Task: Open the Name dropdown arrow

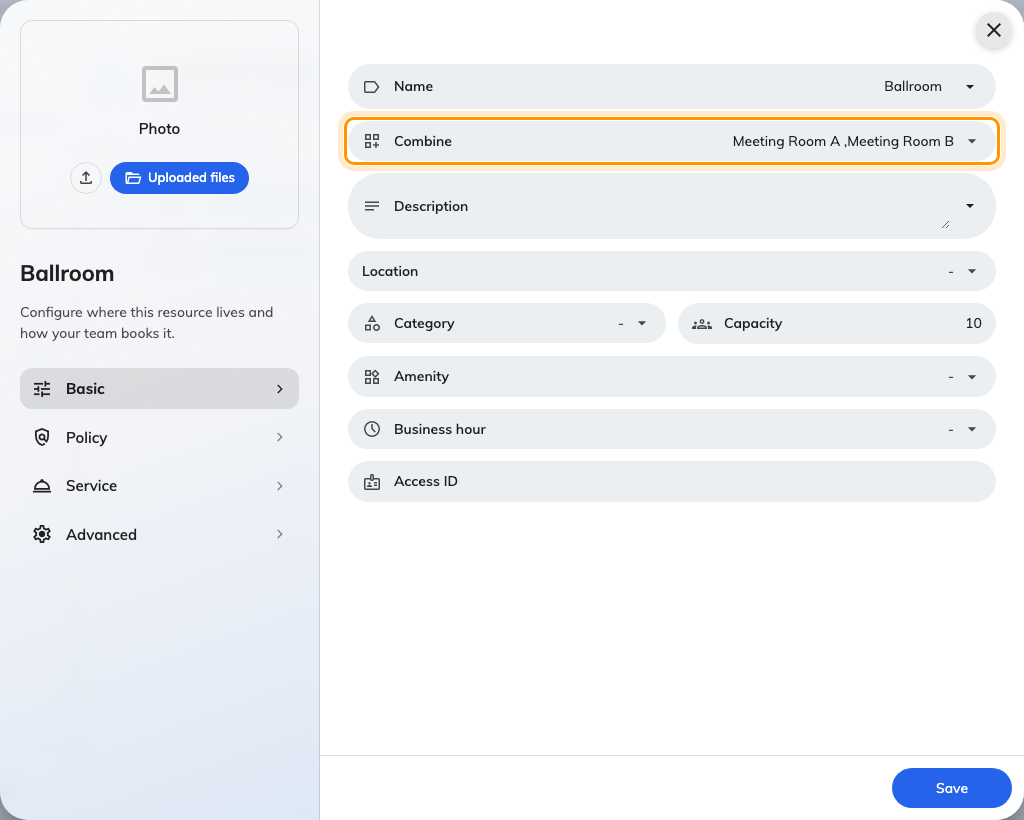Action: pos(970,87)
